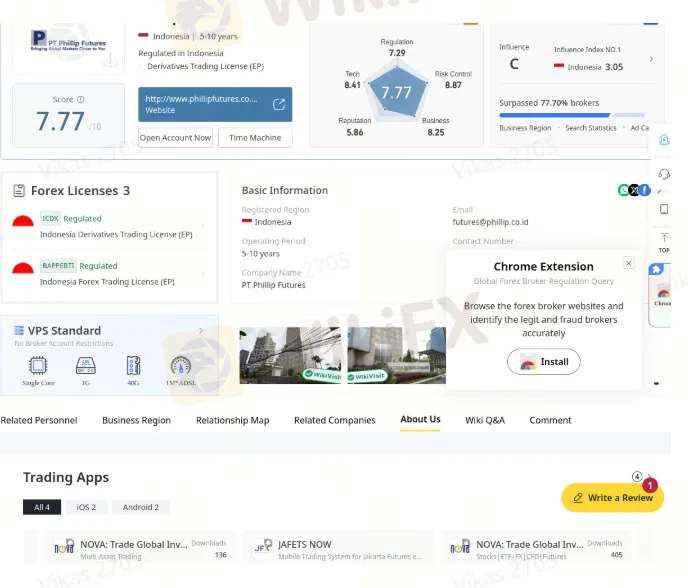The height and width of the screenshot is (588, 688).
Task: Expand the ICDX Regulated license row arrow
Action: coord(203,226)
